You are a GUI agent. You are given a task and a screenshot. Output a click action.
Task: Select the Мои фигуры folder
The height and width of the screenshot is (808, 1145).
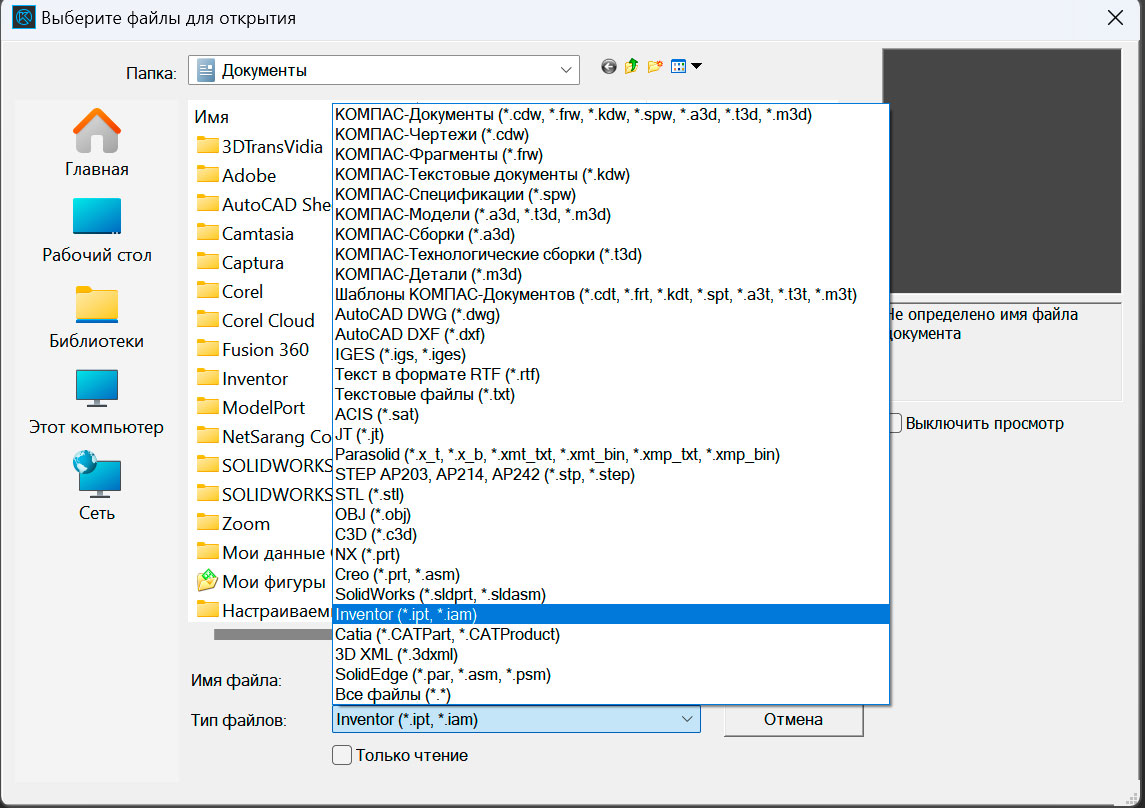click(261, 582)
